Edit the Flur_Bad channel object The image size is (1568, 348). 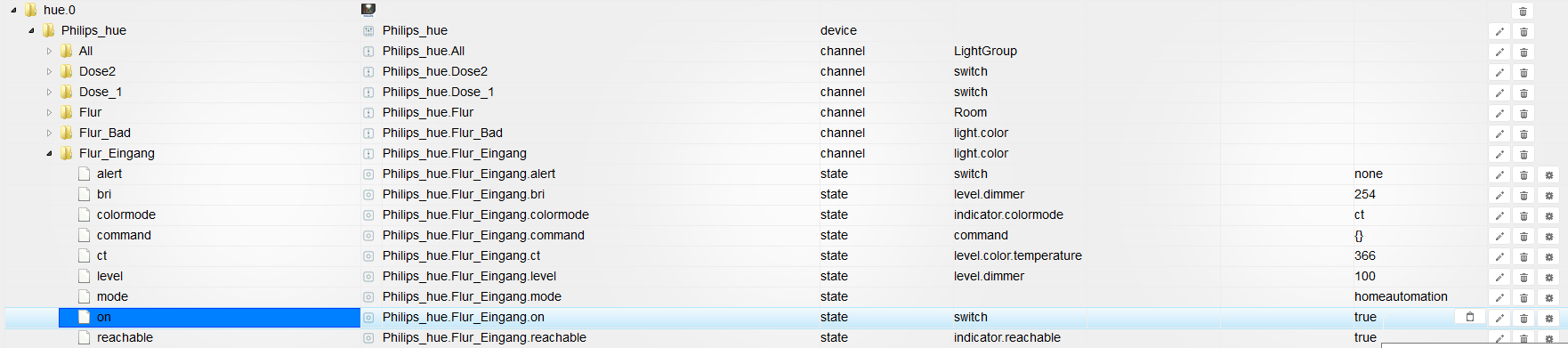click(x=1499, y=134)
